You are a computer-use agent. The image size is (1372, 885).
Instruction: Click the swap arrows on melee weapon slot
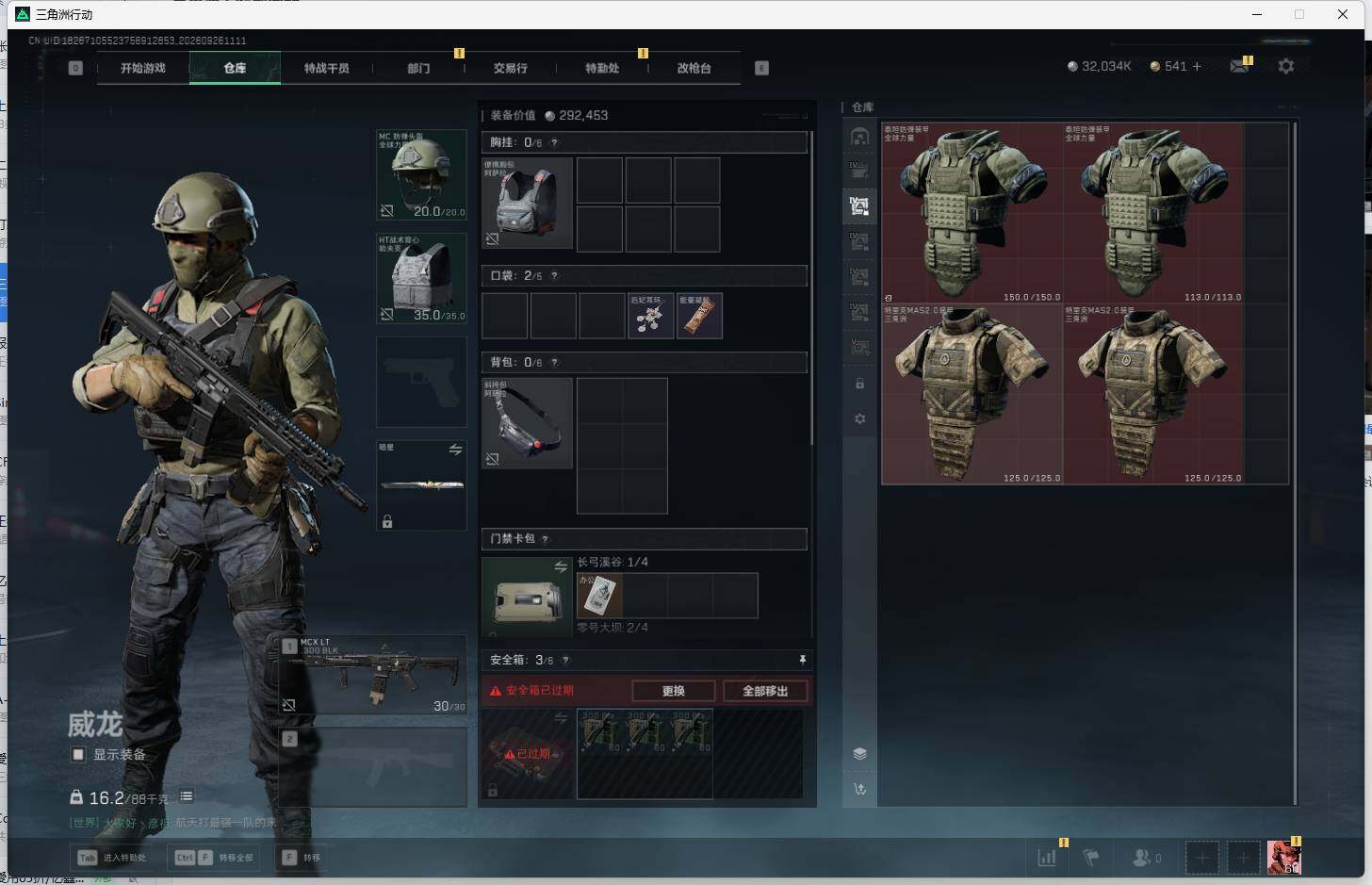click(x=455, y=450)
